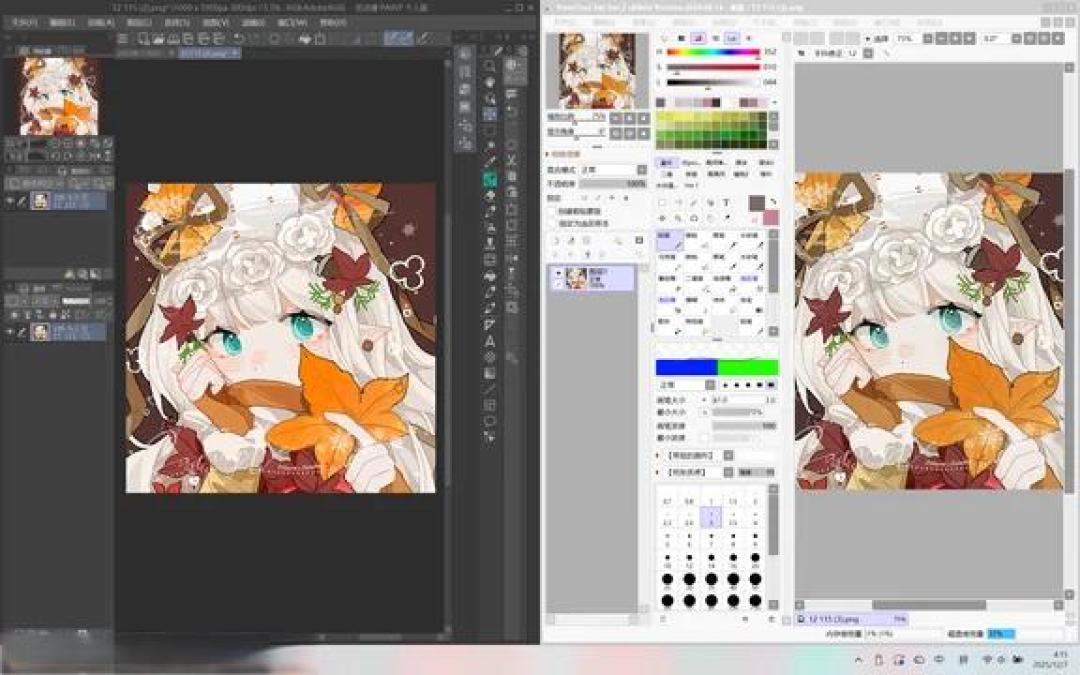Screen dimensions: 1080x675
Task: Select the SAI eyedropper color picker tool
Action: click(726, 218)
